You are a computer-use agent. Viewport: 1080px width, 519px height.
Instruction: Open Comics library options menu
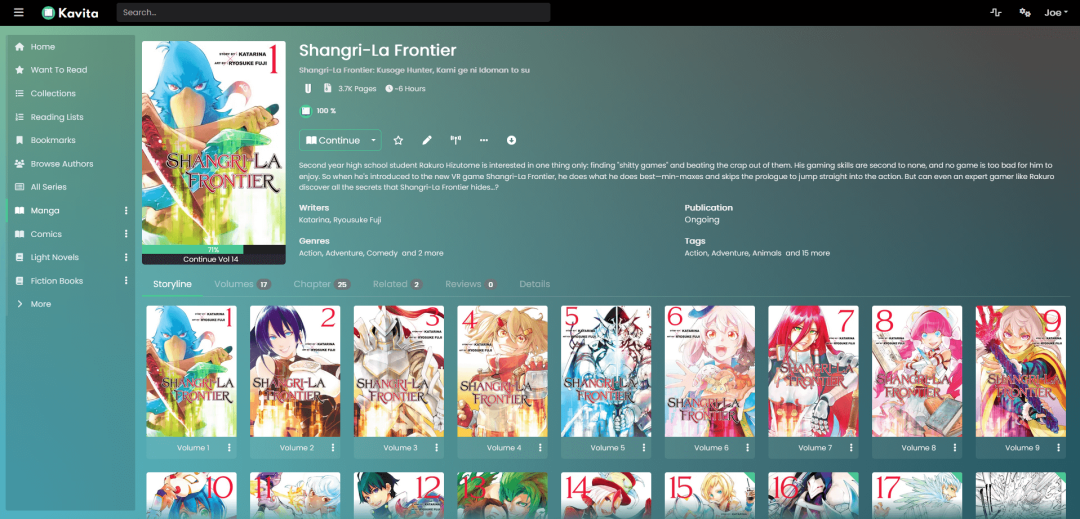126,234
